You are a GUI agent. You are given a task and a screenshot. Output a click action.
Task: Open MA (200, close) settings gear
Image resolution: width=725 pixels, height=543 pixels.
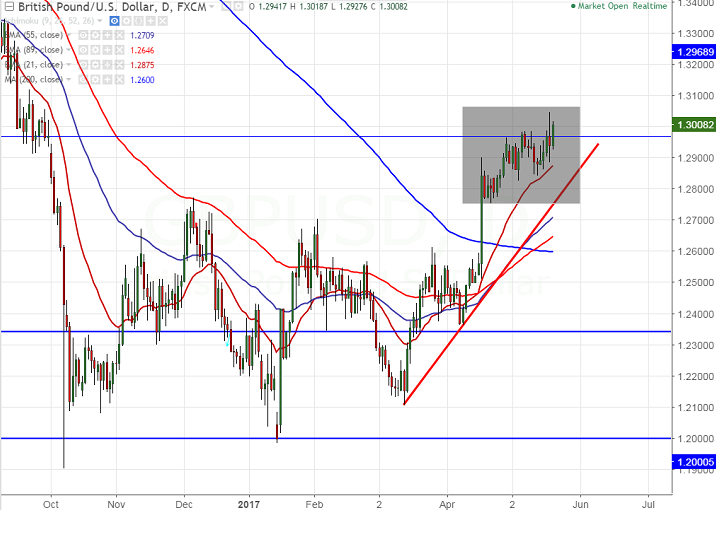[95, 80]
